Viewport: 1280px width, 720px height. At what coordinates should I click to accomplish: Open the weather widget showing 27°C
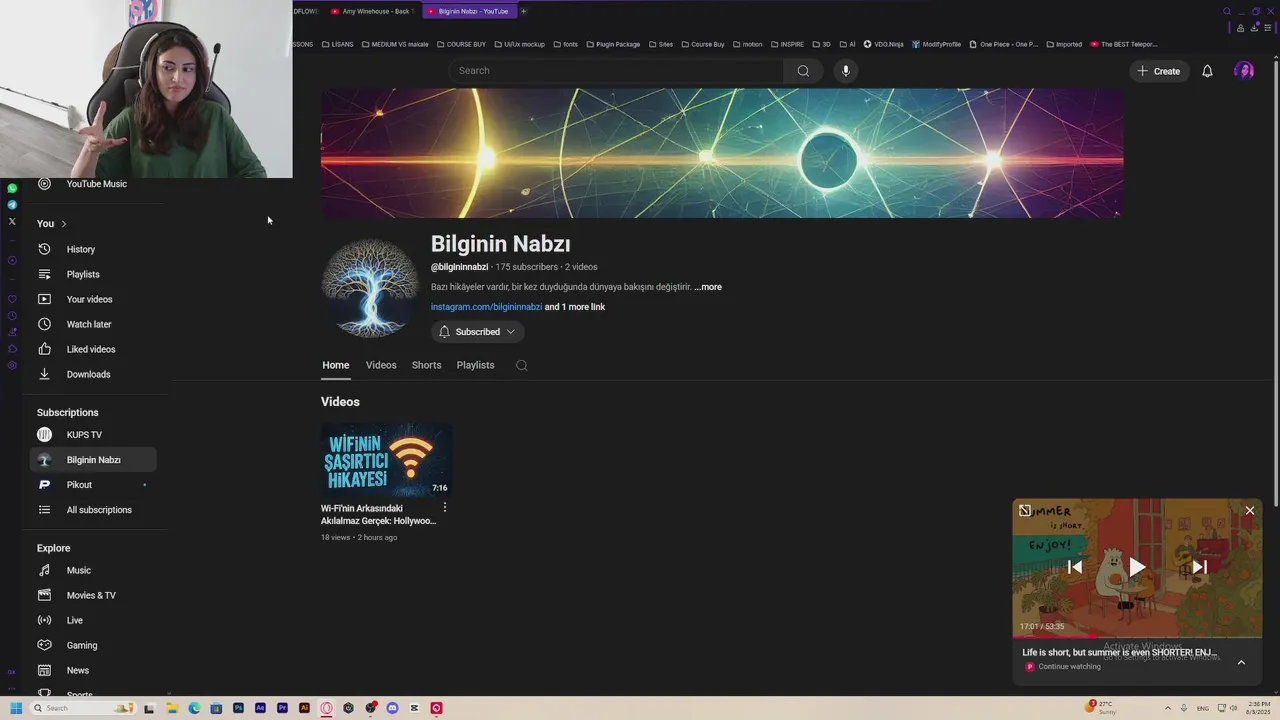tap(1101, 707)
